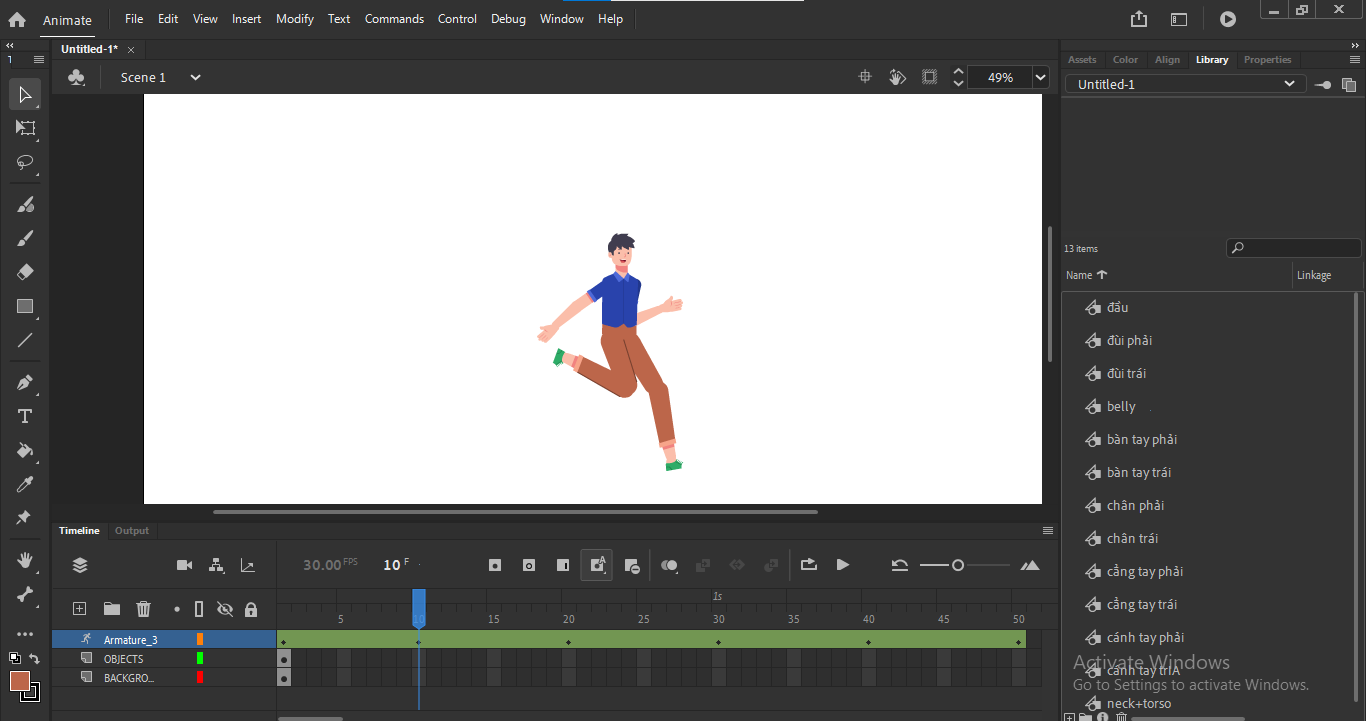
Task: Click the delete layer trash icon
Action: point(143,609)
